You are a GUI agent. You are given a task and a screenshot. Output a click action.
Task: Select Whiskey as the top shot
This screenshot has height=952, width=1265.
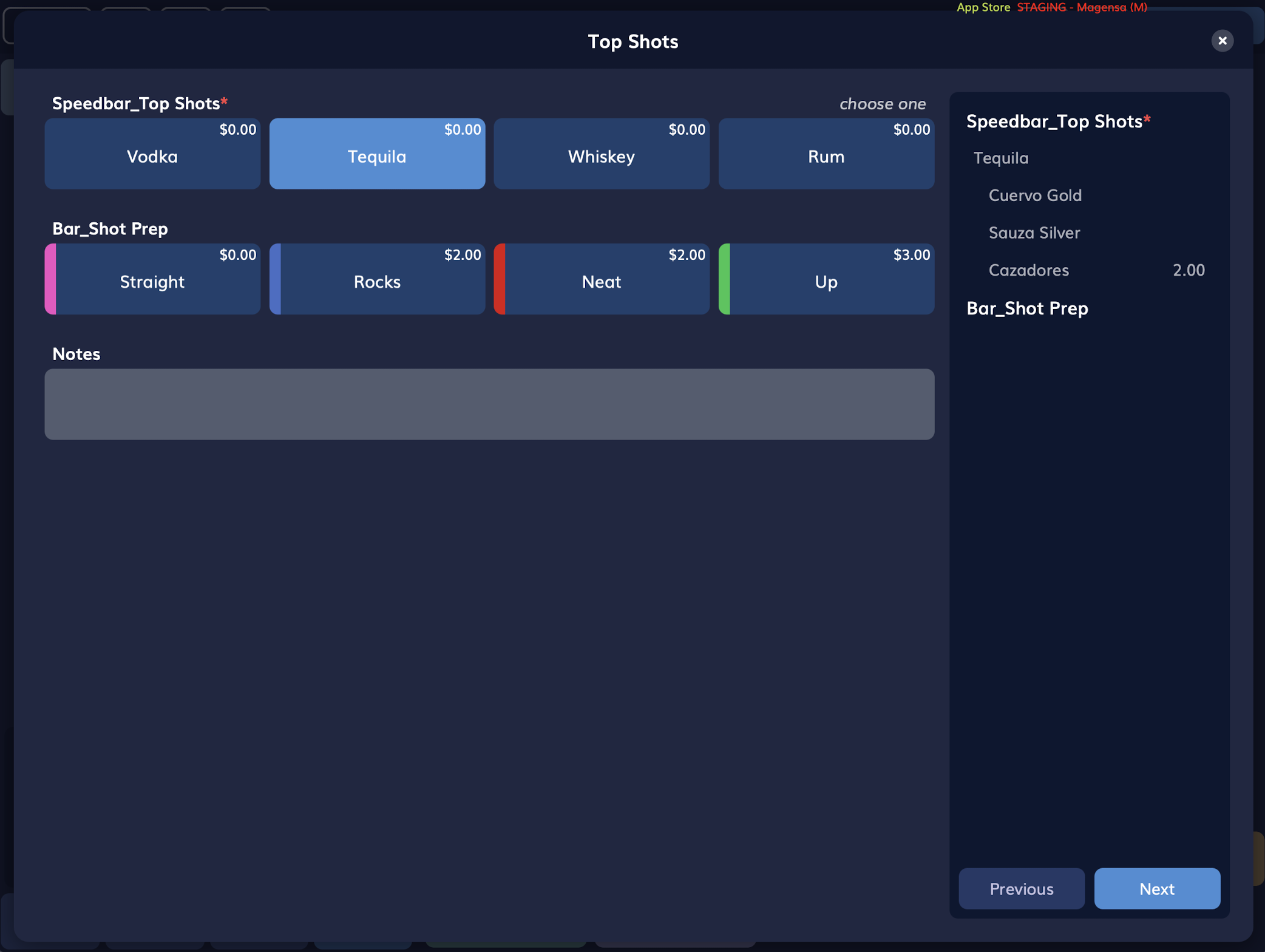coord(601,154)
